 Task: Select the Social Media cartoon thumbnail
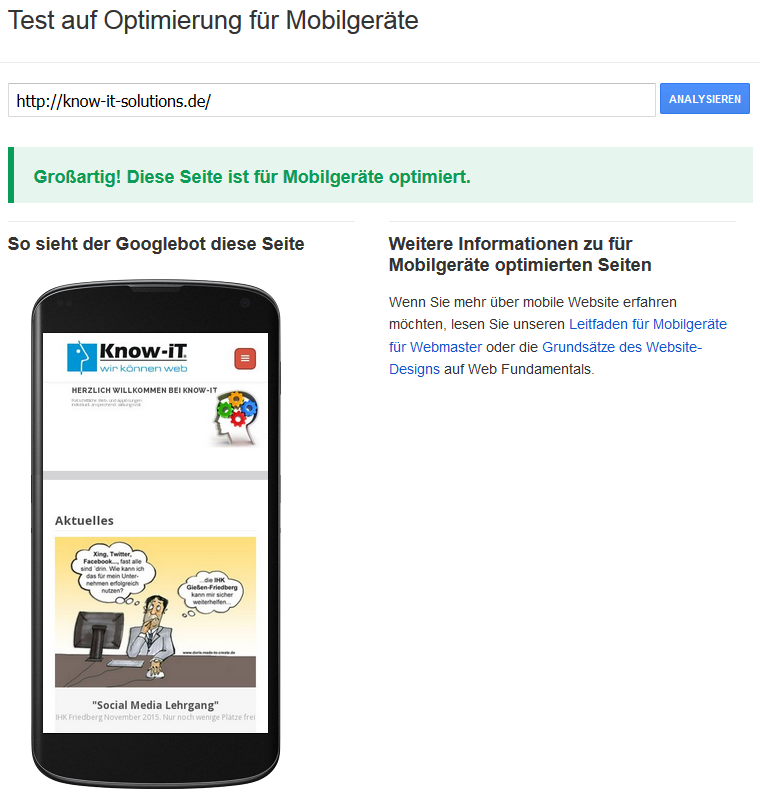click(156, 612)
